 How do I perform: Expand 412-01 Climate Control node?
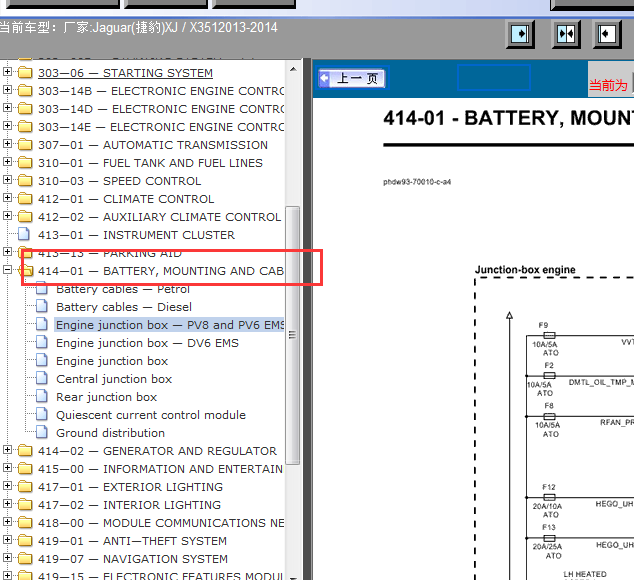(x=7, y=198)
